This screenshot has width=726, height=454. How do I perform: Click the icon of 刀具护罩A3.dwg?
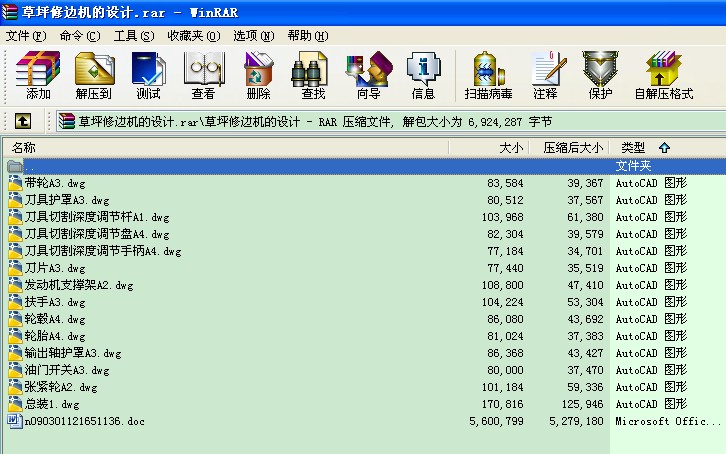[x=15, y=200]
